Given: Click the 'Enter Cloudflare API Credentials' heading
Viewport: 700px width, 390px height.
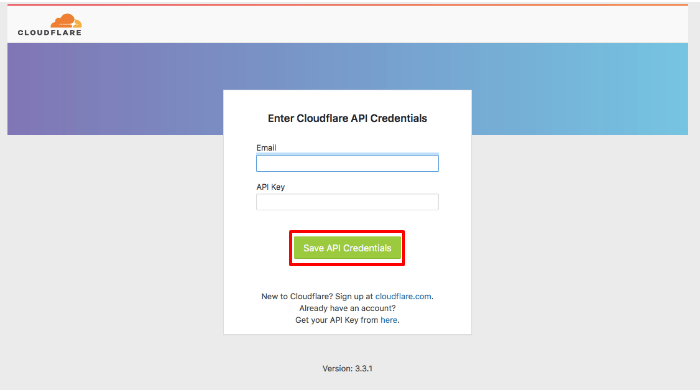Looking at the screenshot, I should coord(347,118).
